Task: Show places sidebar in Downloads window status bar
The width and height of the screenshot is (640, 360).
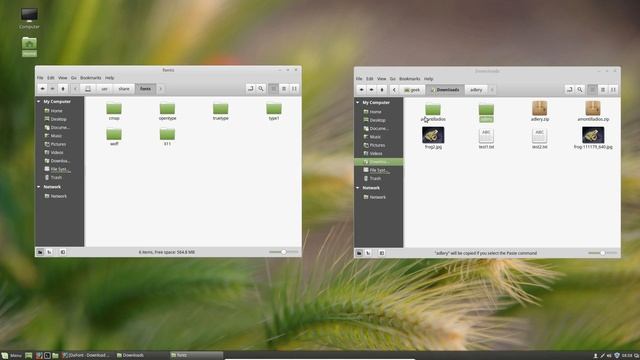Action: (x=359, y=253)
